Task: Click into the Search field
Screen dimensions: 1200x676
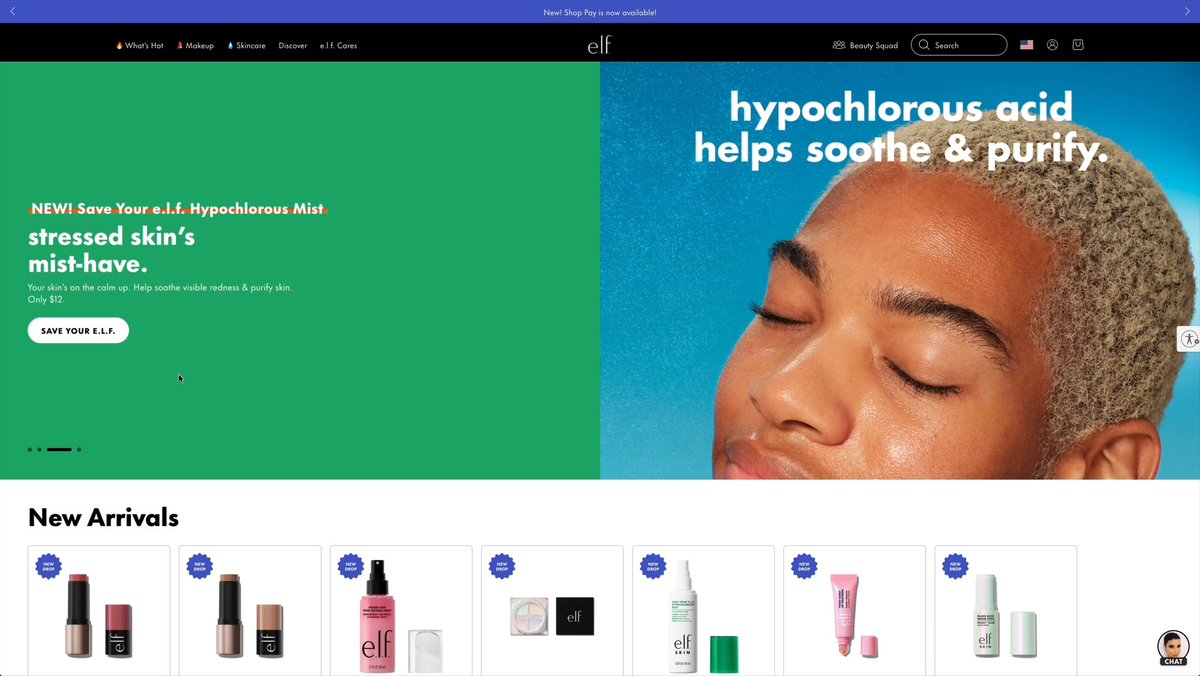Action: (x=959, y=45)
